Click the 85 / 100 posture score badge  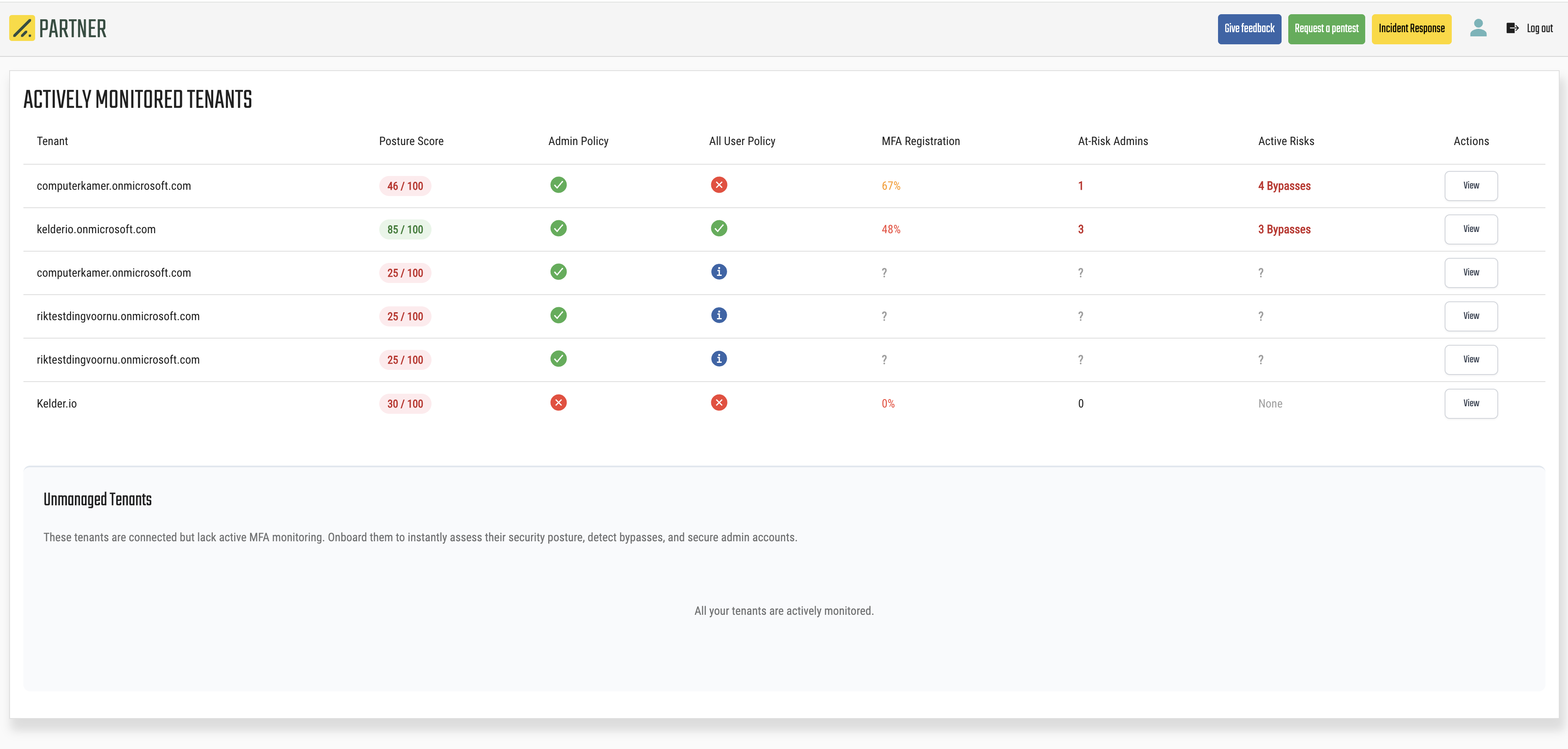point(405,229)
